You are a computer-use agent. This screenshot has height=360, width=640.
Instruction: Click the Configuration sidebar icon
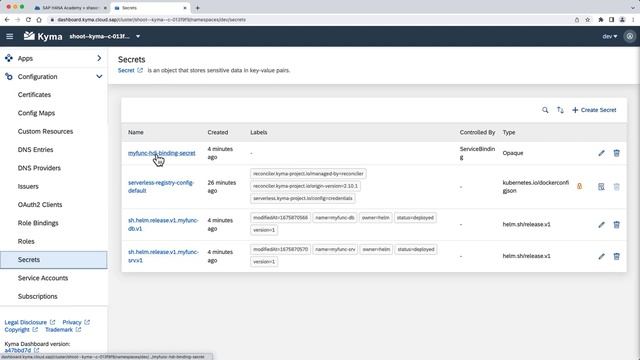click(9, 76)
